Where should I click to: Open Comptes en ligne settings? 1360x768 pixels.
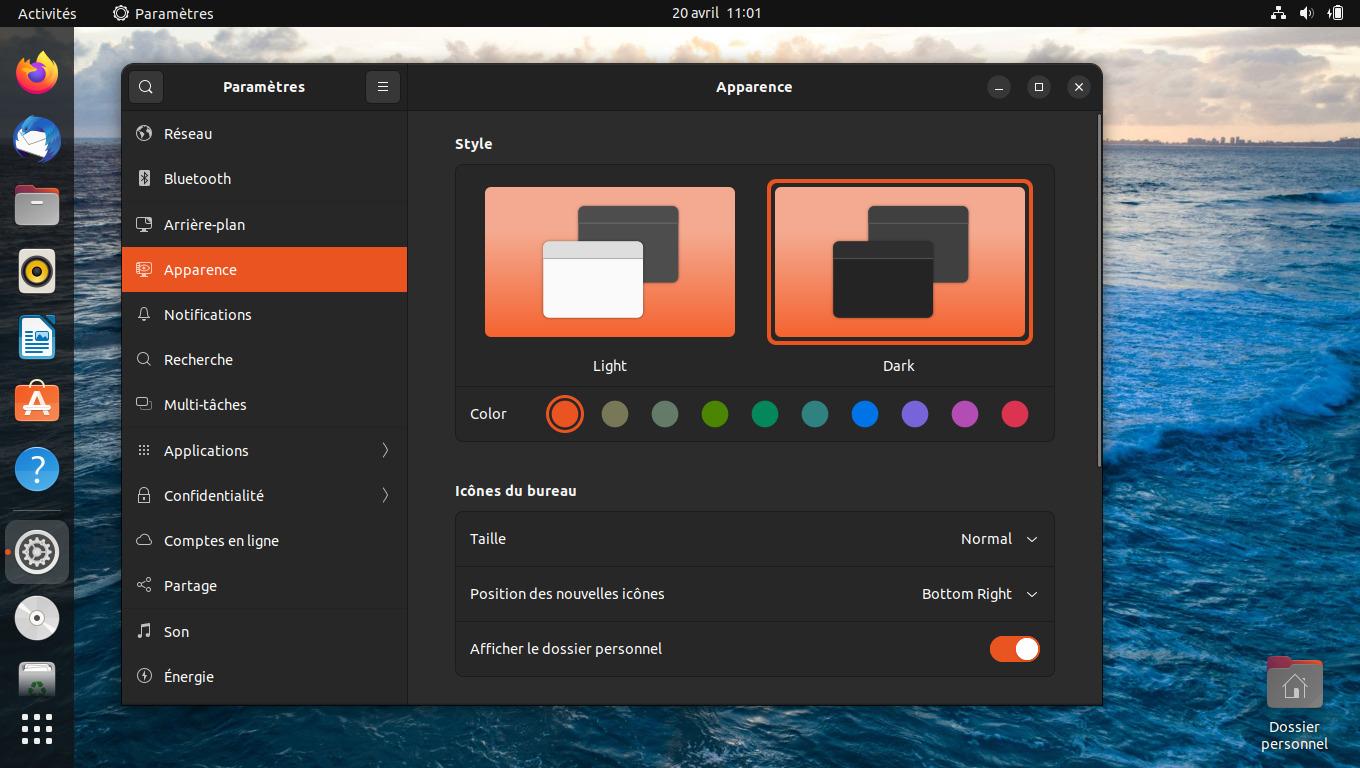(x=264, y=541)
